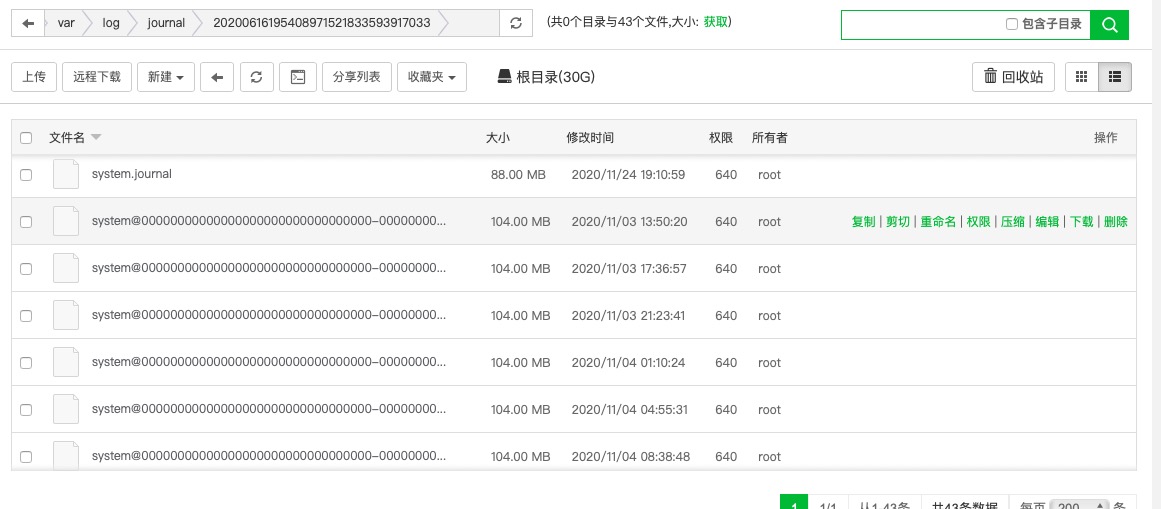Navigate to the log breadcrumb folder

click(110, 23)
